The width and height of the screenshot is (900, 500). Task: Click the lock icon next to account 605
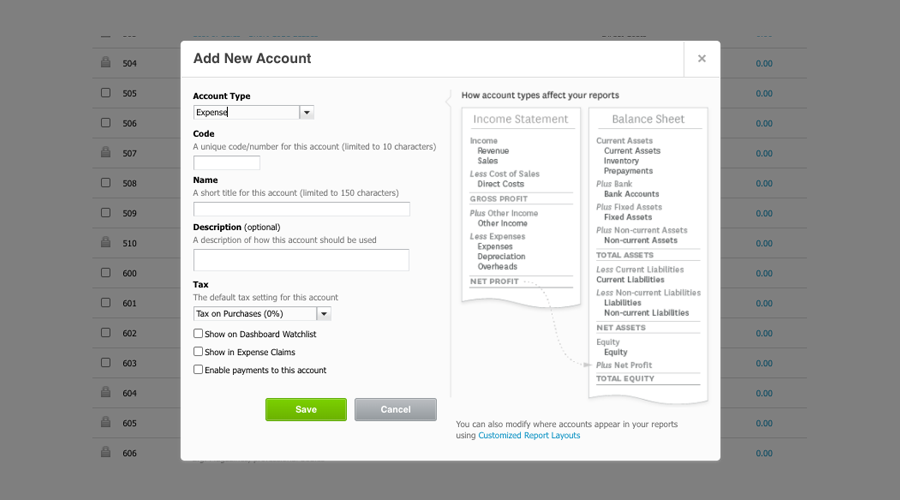[x=105, y=423]
